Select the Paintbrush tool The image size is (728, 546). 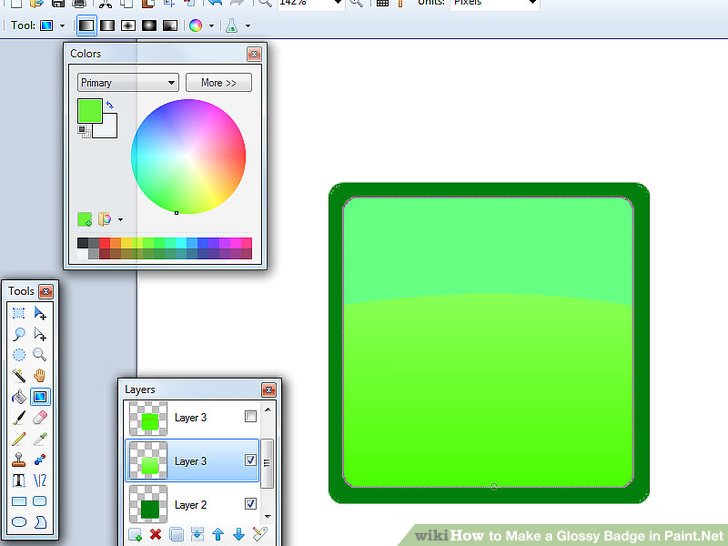(x=19, y=417)
